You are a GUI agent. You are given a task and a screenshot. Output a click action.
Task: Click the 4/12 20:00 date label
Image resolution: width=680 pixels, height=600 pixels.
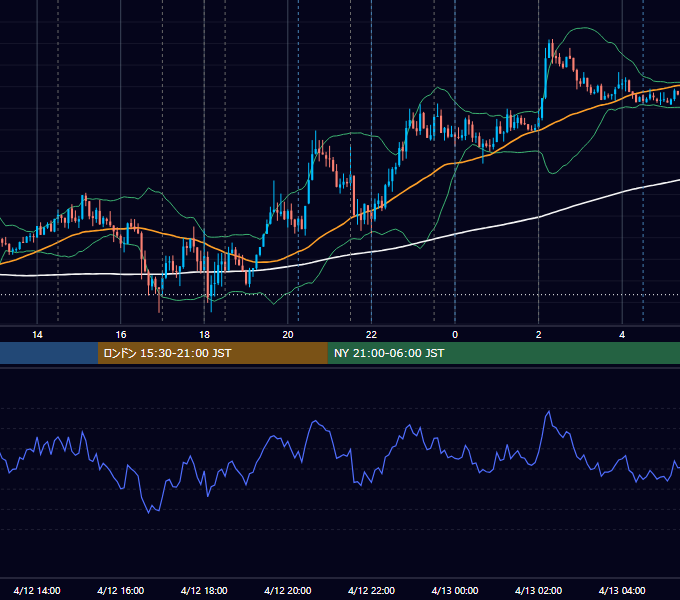click(x=288, y=590)
